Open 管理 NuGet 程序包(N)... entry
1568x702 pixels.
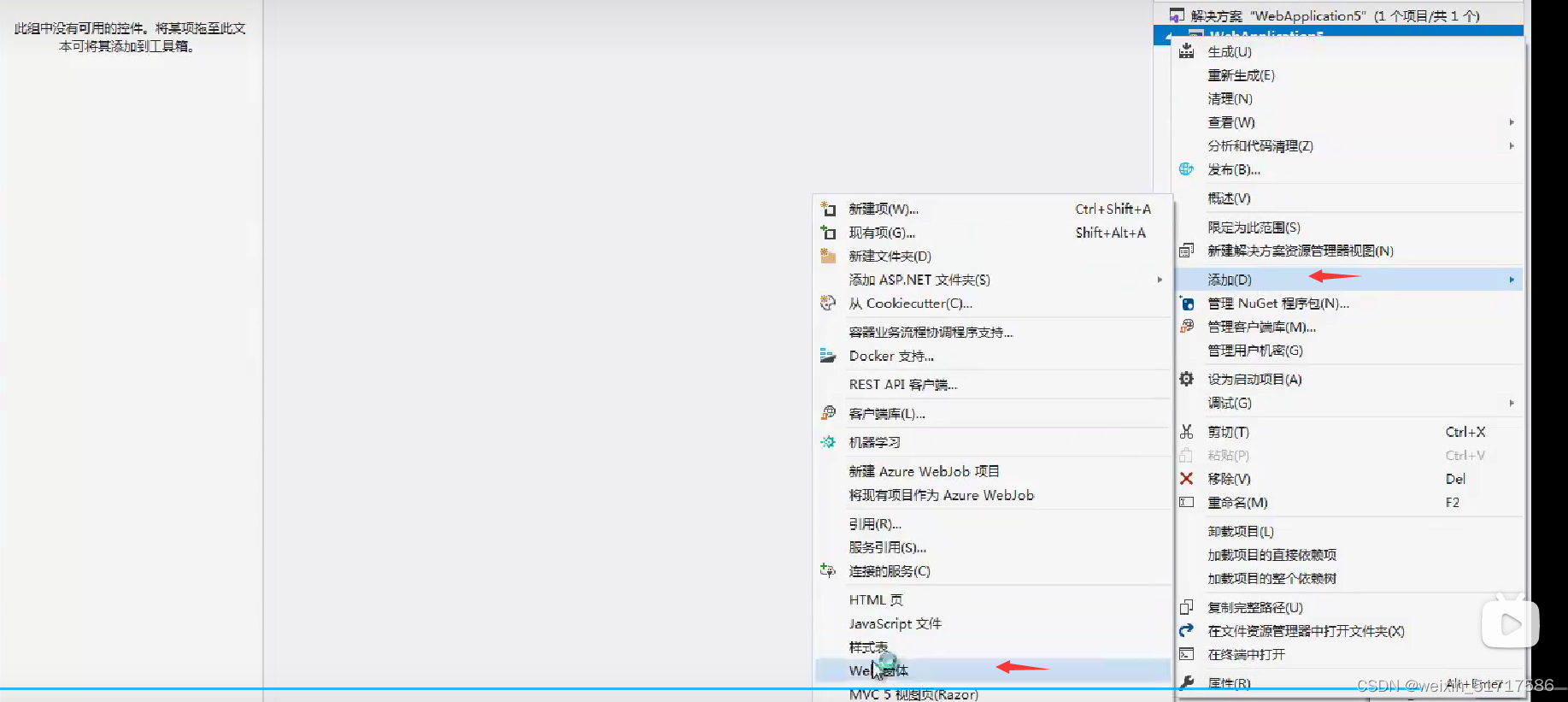pyautogui.click(x=1278, y=304)
